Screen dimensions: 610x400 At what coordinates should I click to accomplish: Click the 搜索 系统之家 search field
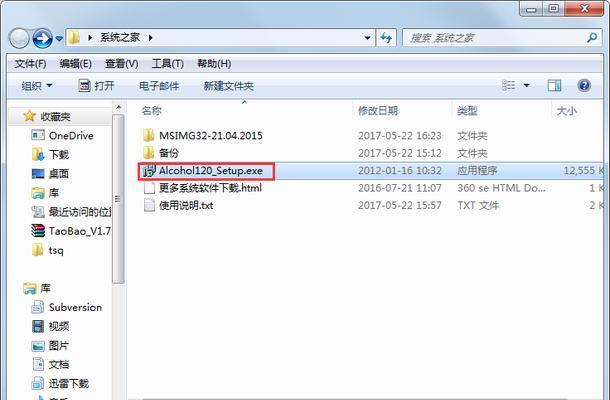(x=495, y=38)
